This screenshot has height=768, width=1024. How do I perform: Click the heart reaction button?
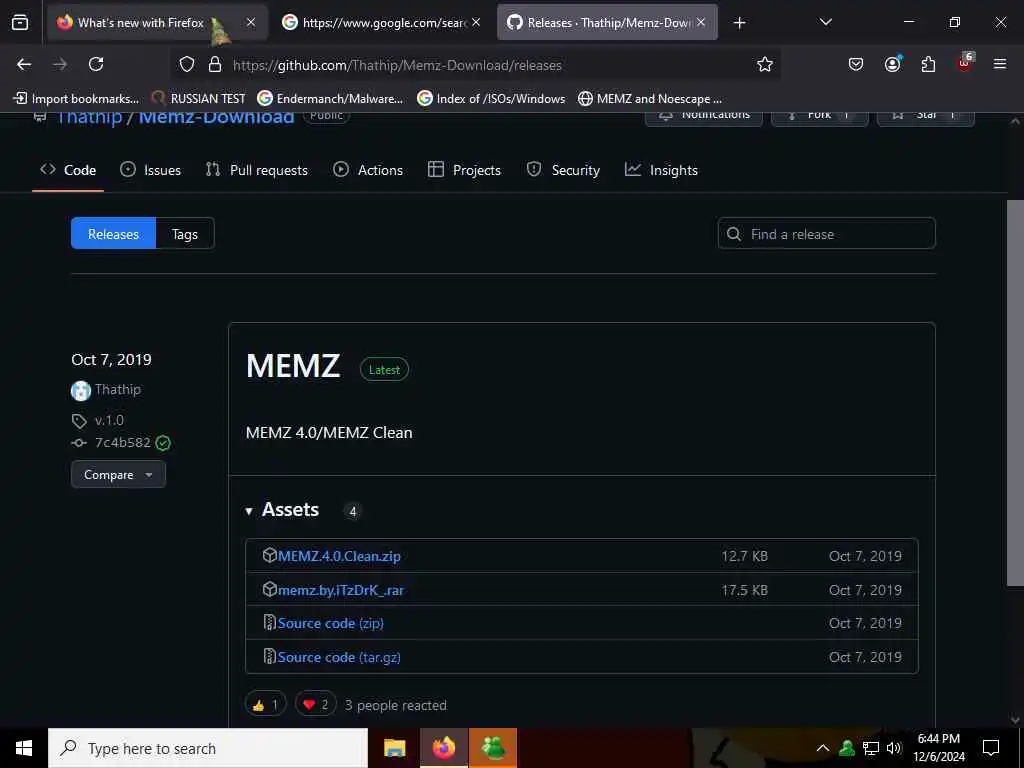pyautogui.click(x=315, y=704)
